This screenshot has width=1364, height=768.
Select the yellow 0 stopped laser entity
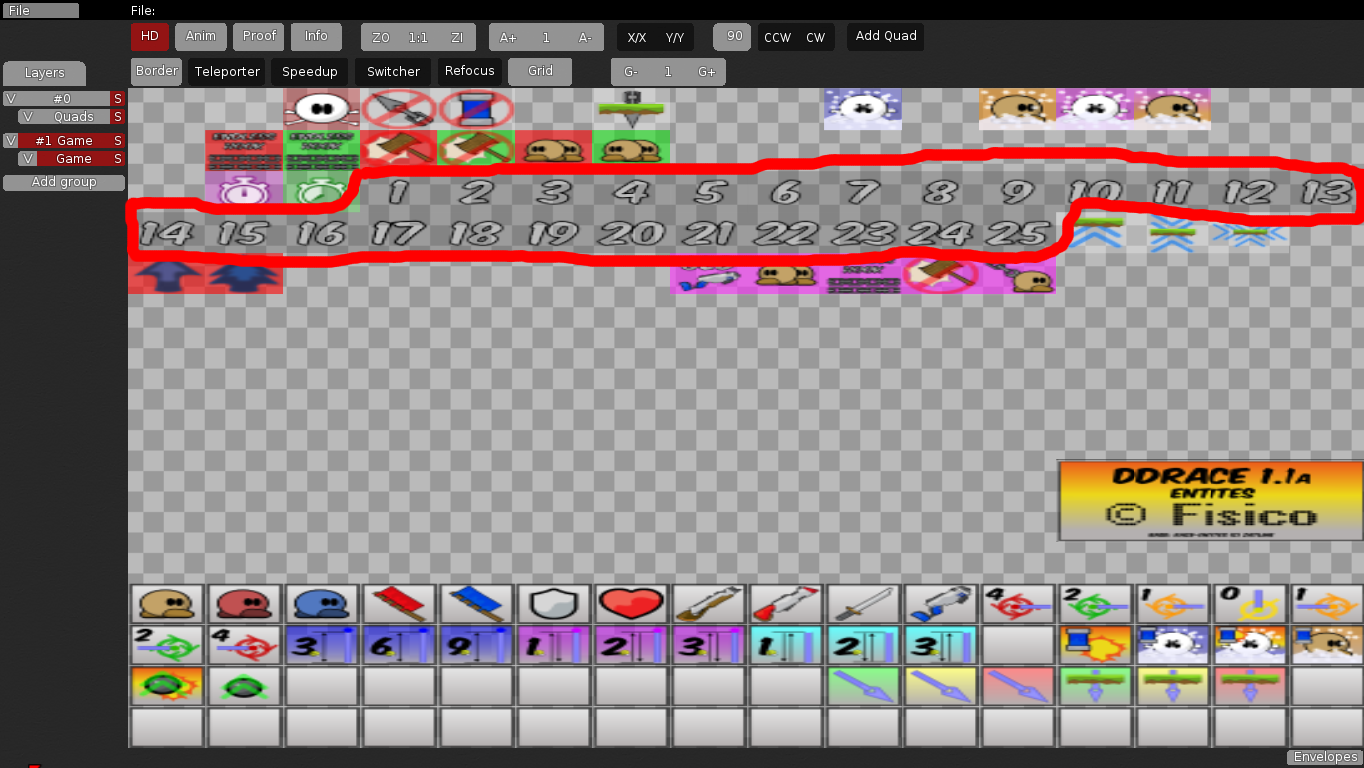(x=1250, y=604)
